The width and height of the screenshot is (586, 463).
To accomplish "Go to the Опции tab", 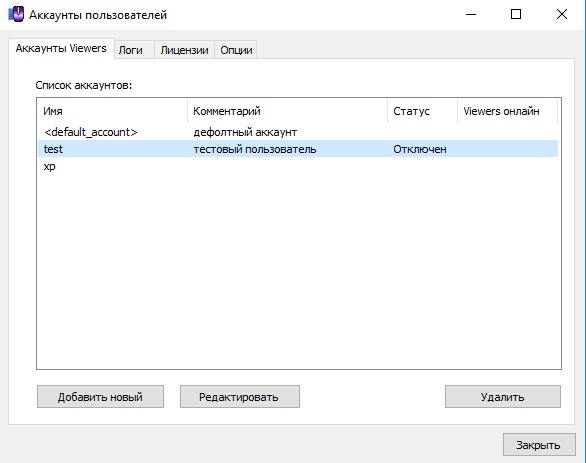I will click(236, 50).
